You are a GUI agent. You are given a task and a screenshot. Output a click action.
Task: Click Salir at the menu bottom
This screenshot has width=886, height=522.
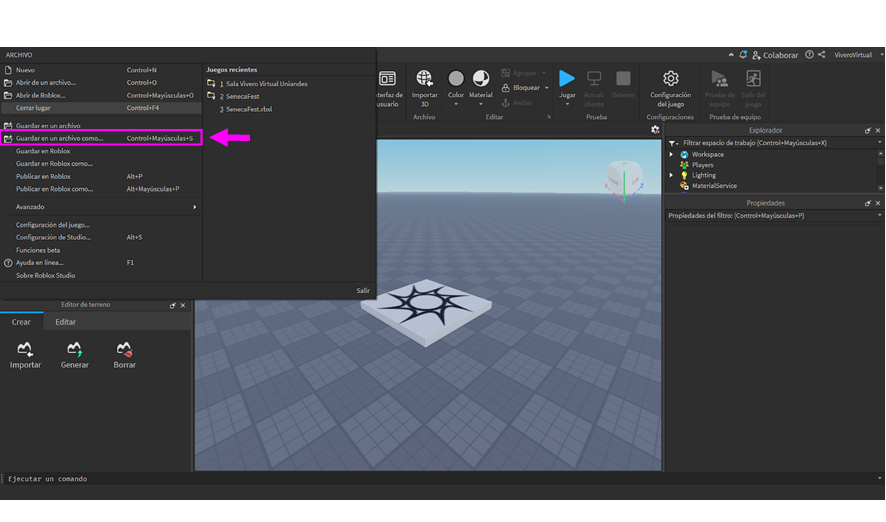point(362,291)
